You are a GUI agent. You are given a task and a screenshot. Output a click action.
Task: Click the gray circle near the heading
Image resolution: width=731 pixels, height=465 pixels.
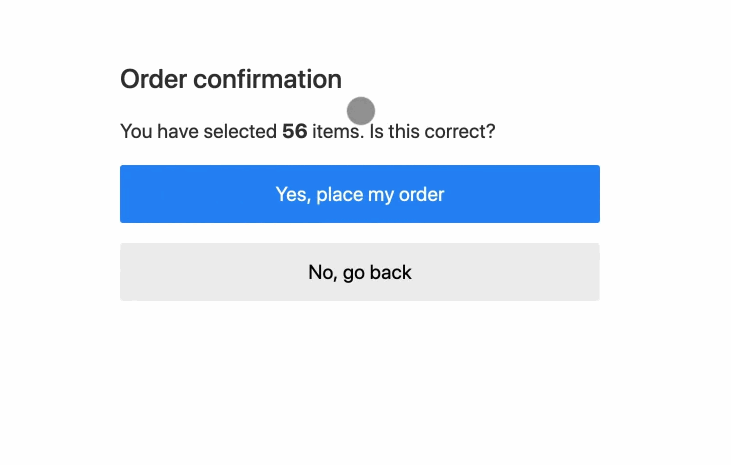click(x=361, y=110)
